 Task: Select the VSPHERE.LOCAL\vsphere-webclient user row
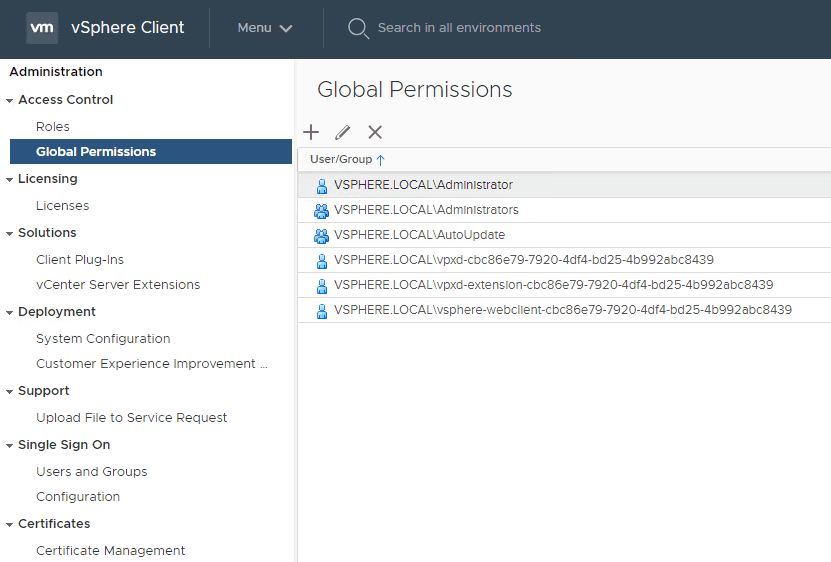[564, 310]
